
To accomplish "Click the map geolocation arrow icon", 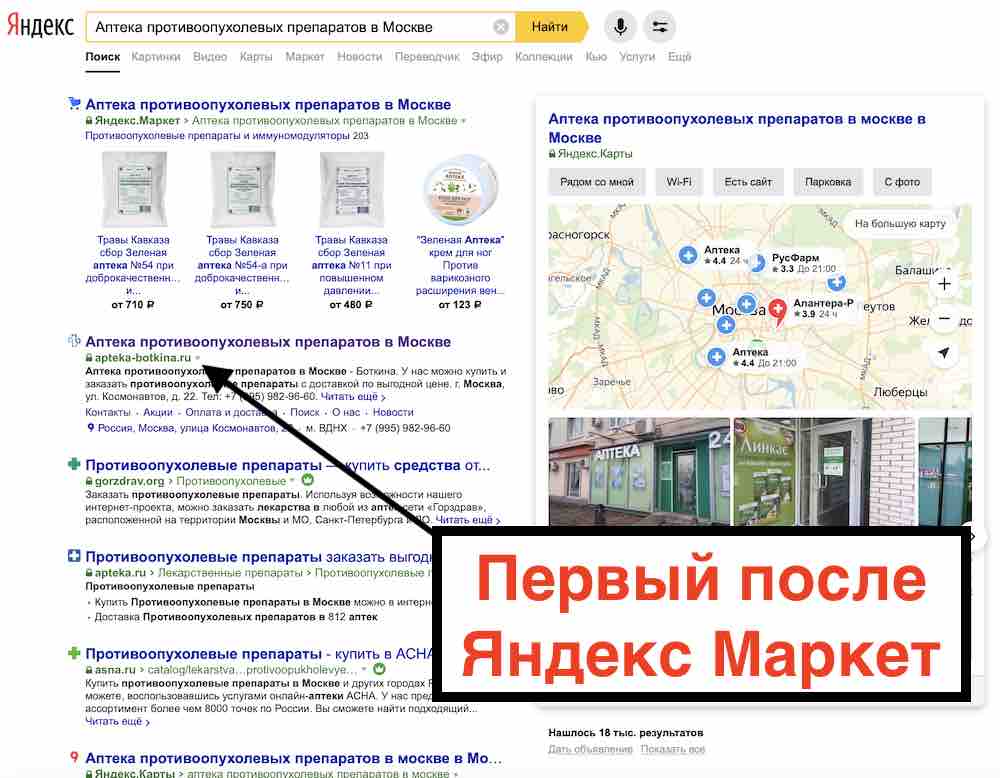I will [x=945, y=353].
